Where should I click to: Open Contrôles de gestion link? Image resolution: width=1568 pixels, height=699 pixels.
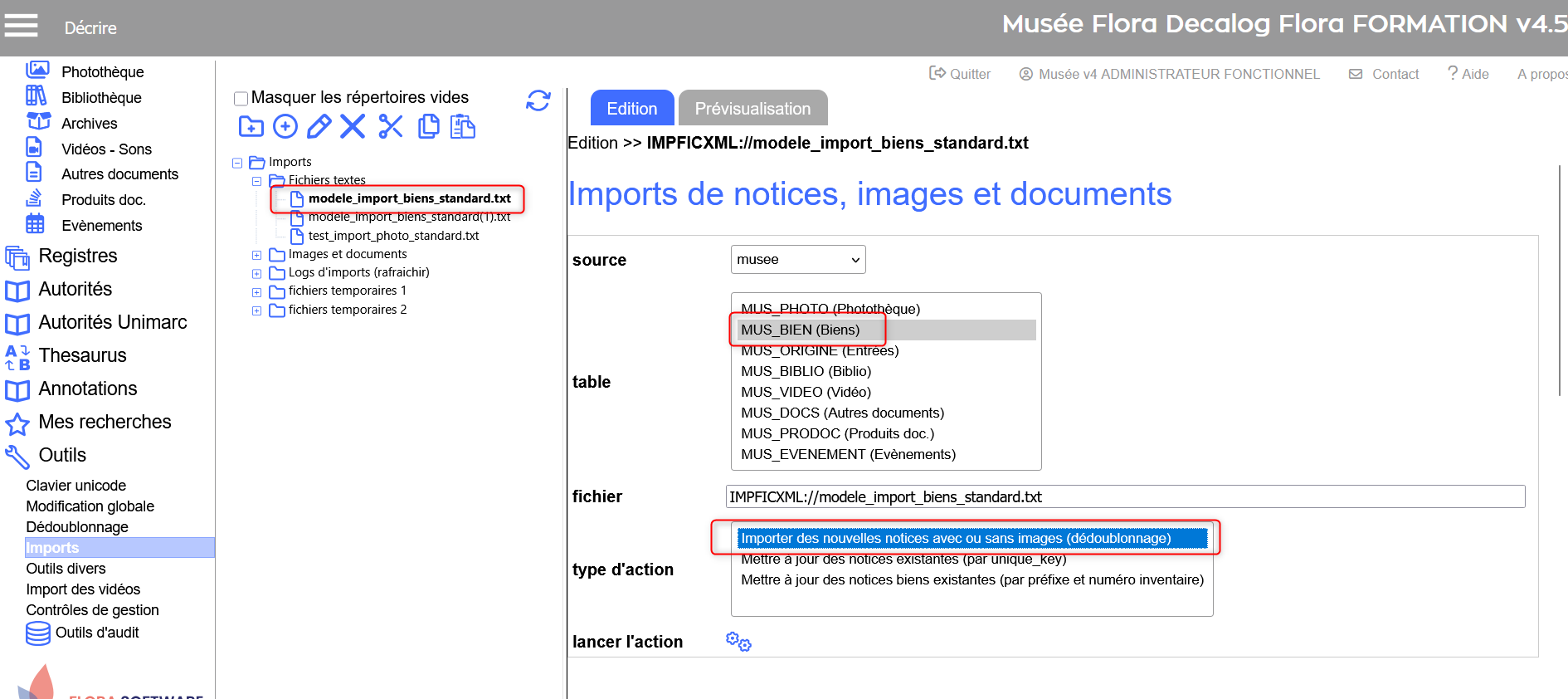[92, 610]
